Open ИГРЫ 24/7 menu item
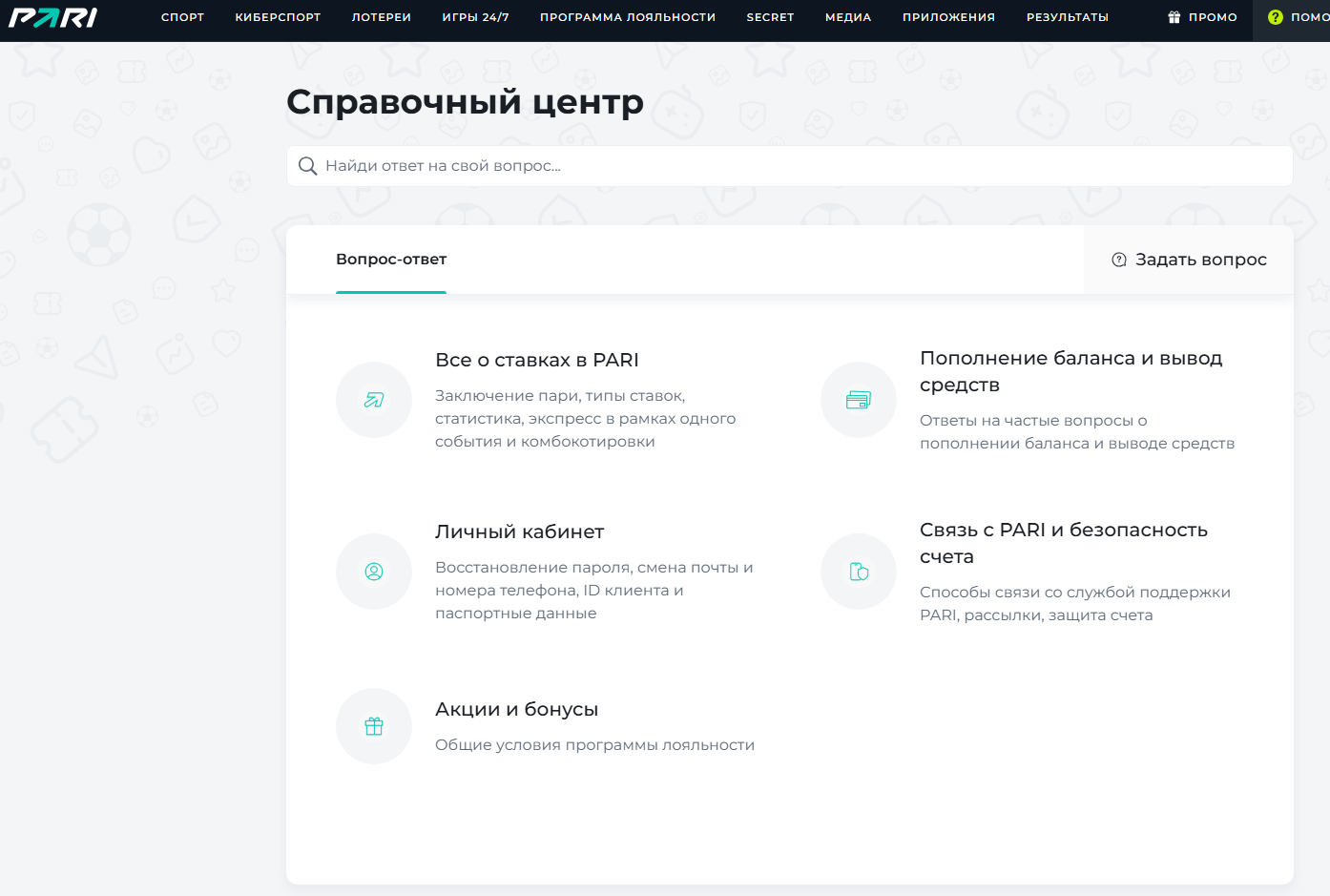 (475, 17)
